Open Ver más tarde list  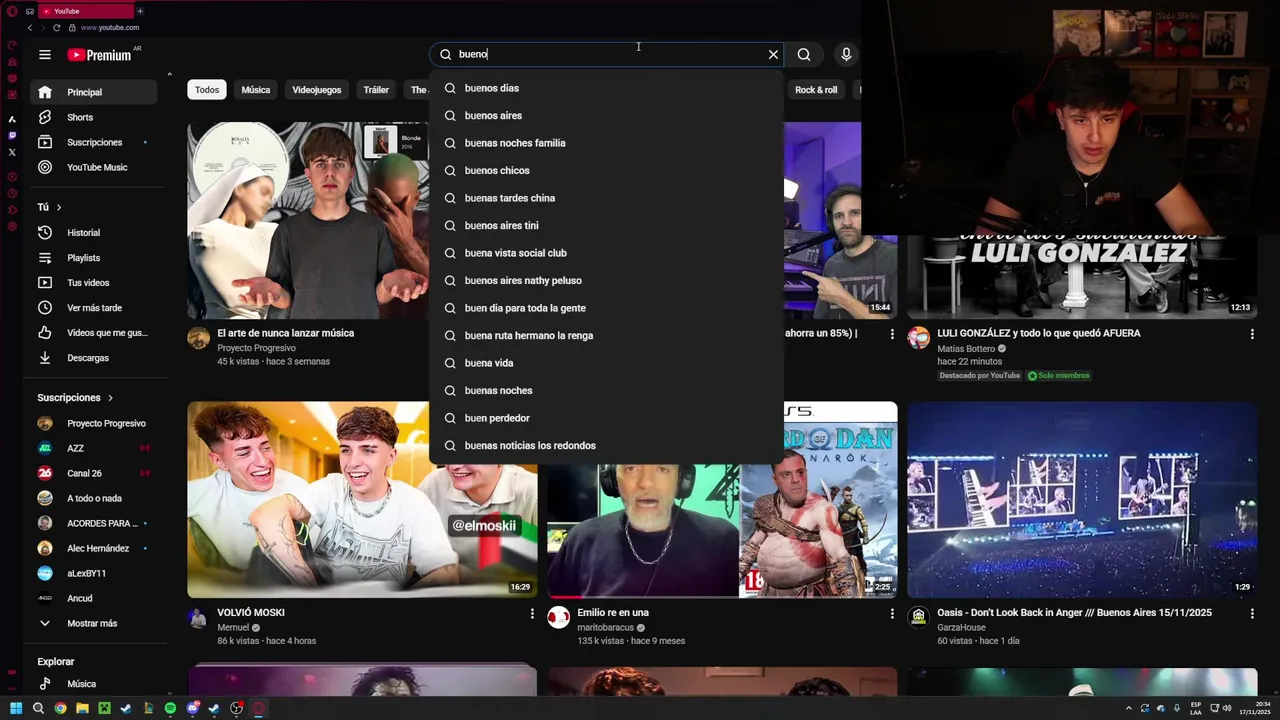(94, 308)
